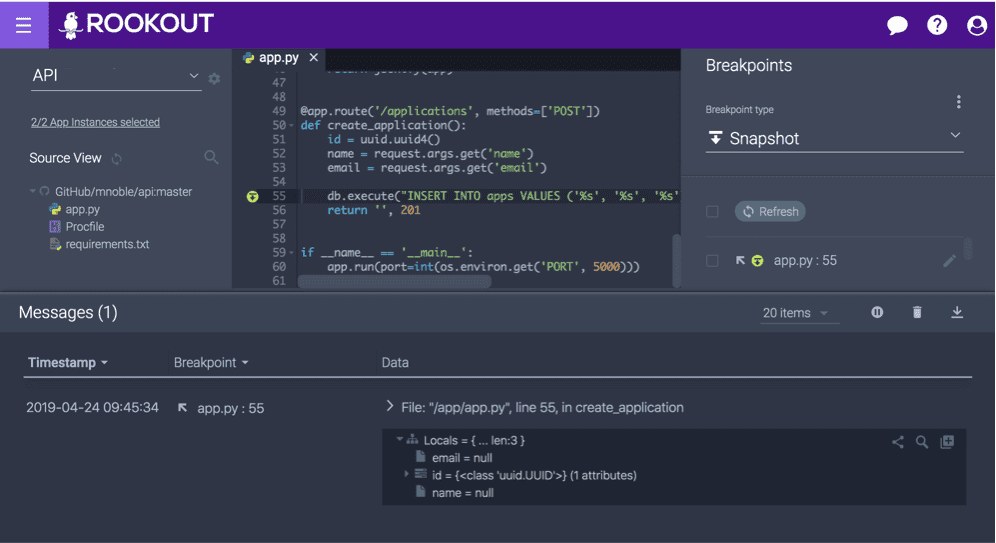Screen dimensions: 996x543
Task: Pause incoming messages
Action: (877, 313)
